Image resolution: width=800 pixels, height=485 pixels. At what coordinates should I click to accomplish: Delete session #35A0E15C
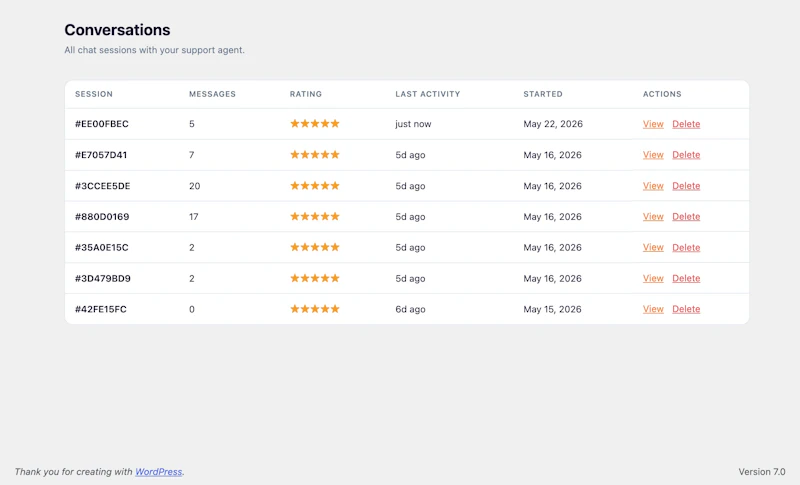click(686, 247)
